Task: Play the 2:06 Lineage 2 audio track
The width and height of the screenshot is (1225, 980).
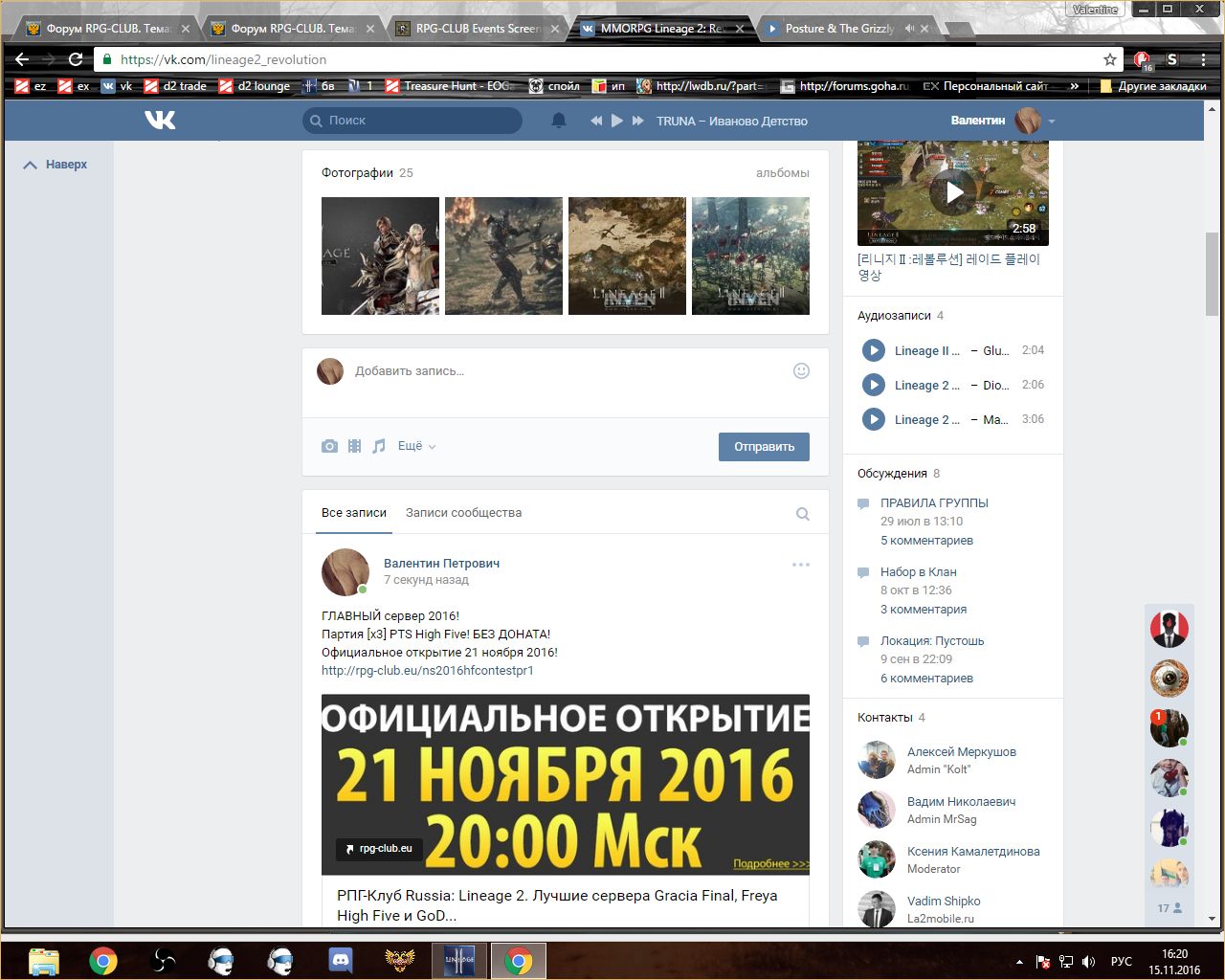Action: pyautogui.click(x=873, y=385)
